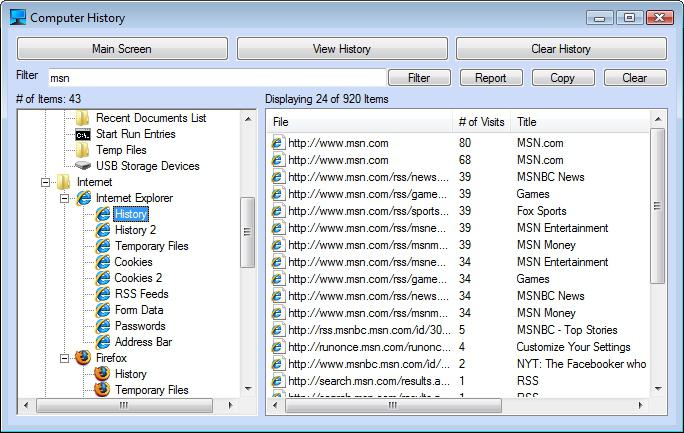Viewport: 684px width, 433px height.
Task: Click the Start Run Entries console icon
Action: pos(82,134)
